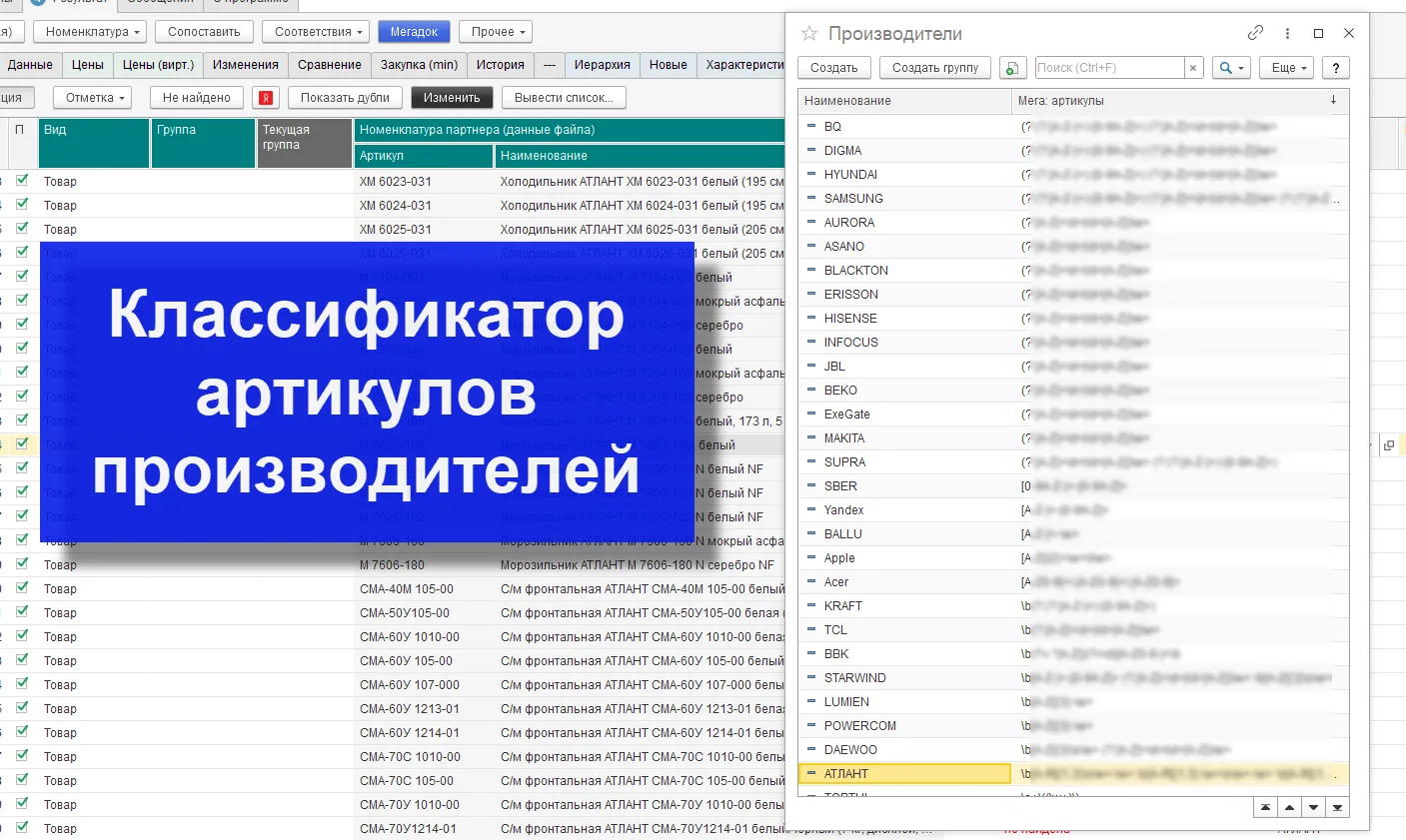Expand the Прочее dropdown
Image resolution: width=1406 pixels, height=840 pixels.
(496, 32)
